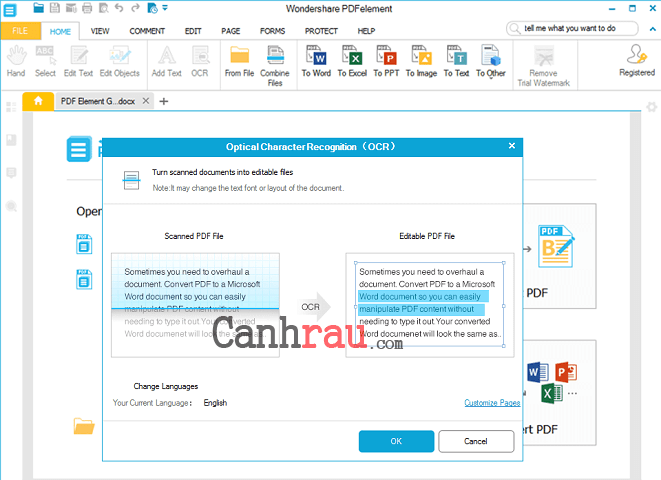Switch to the COMMENT ribbon tab
This screenshot has width=661, height=480.
coord(147,31)
